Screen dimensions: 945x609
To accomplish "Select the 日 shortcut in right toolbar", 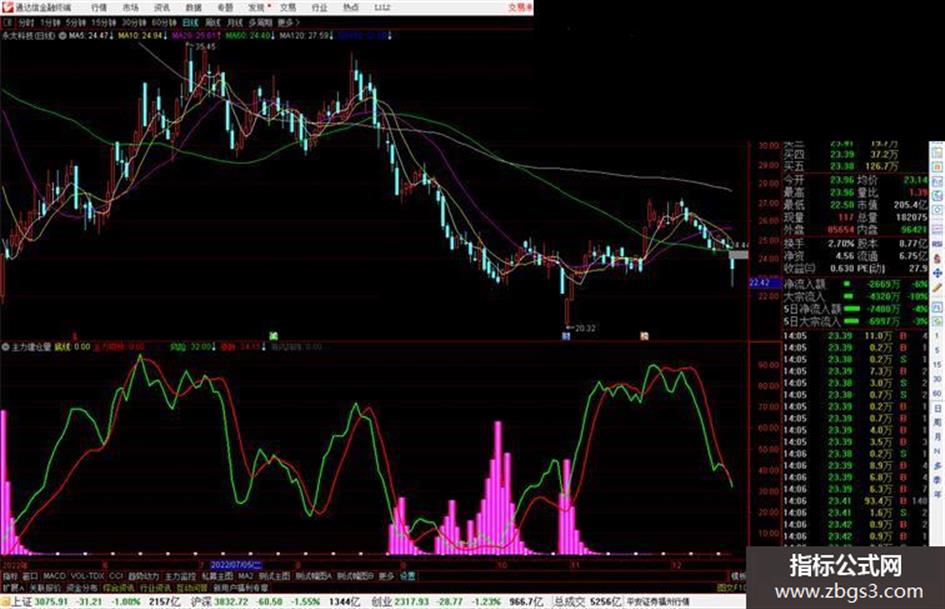I will pos(937,408).
